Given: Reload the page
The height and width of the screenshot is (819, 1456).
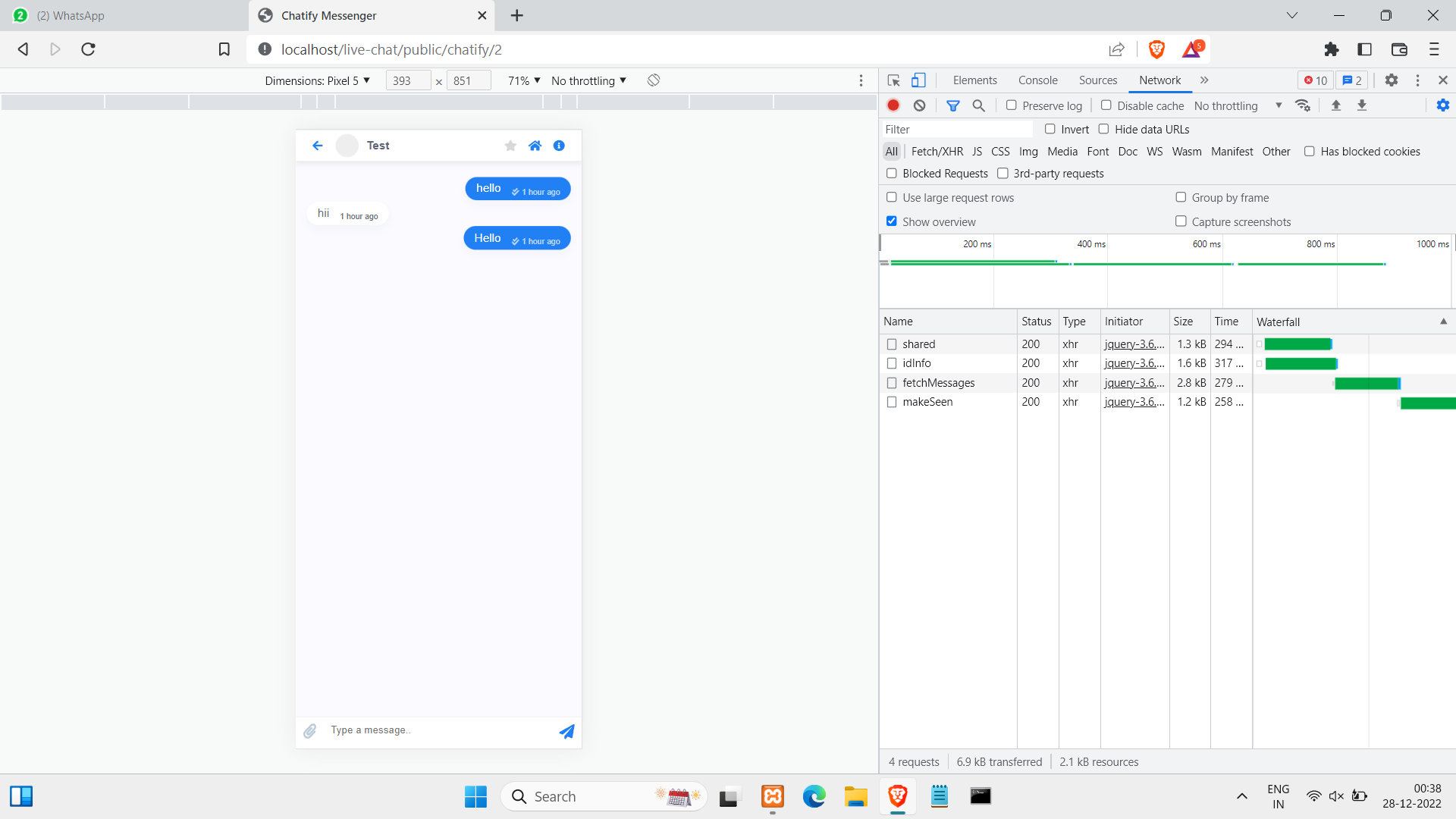Looking at the screenshot, I should tap(88, 49).
